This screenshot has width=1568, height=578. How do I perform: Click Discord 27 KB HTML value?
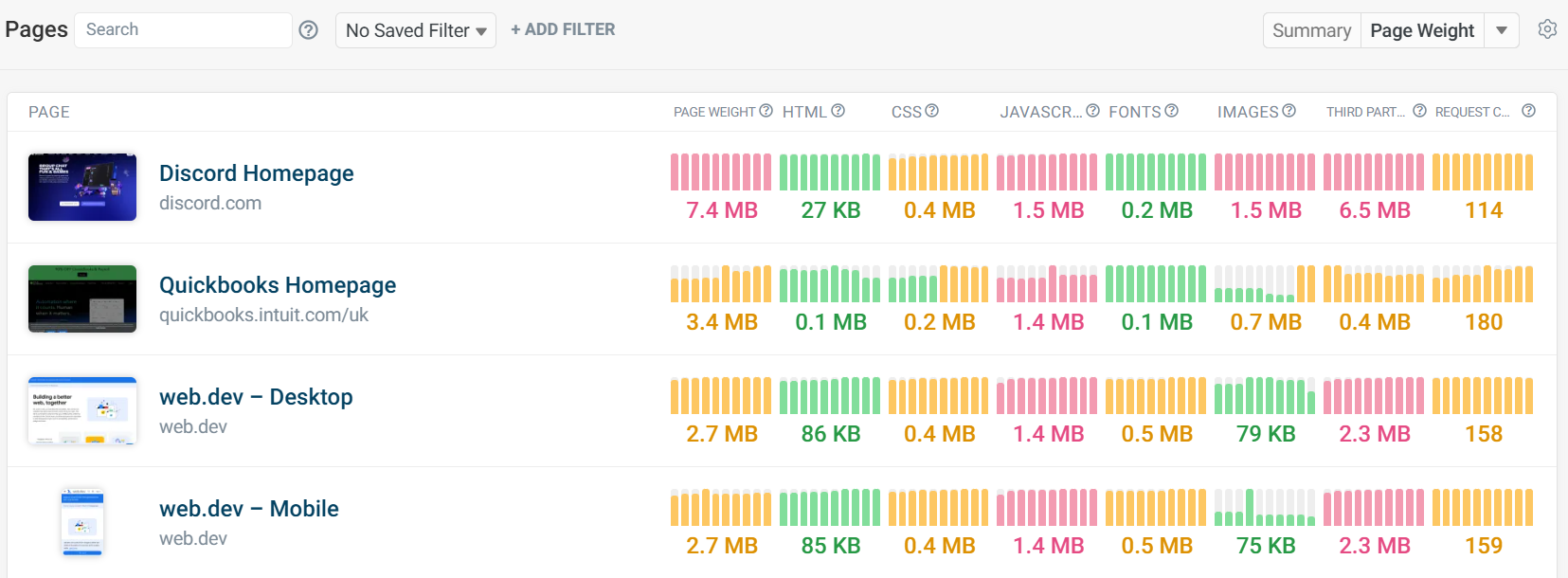tap(831, 210)
